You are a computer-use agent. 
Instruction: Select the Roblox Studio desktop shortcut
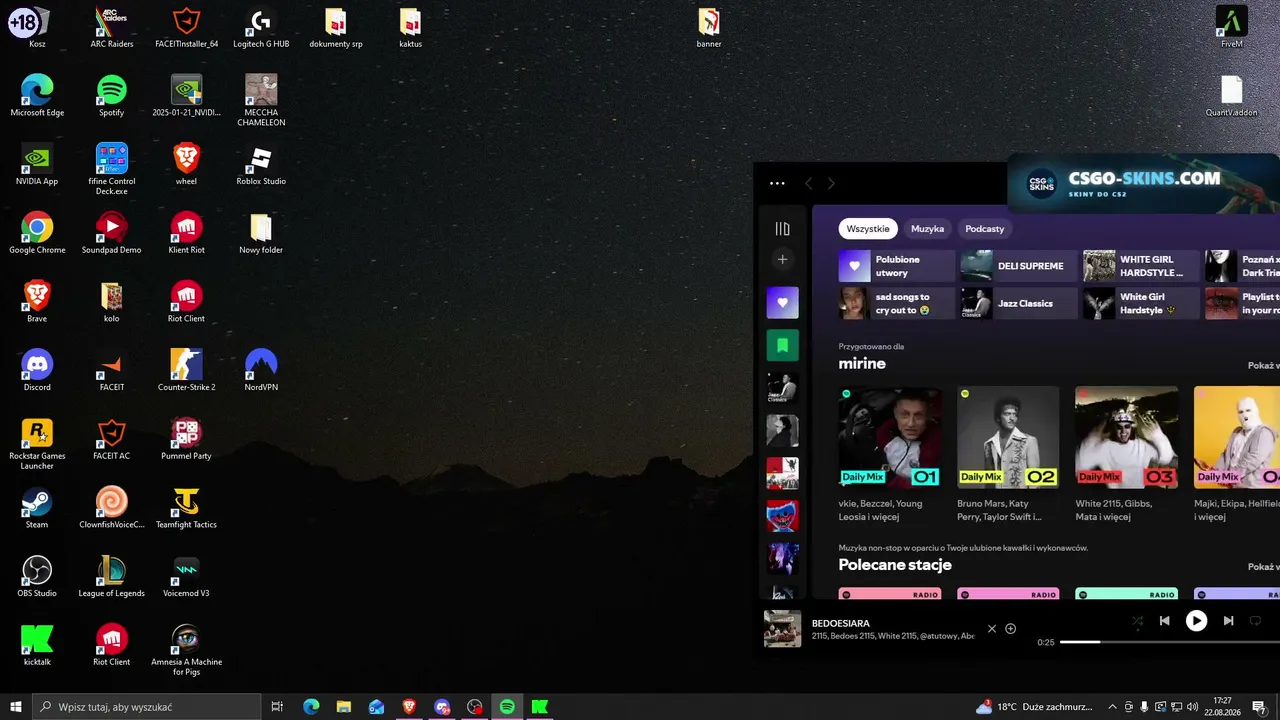click(x=261, y=165)
